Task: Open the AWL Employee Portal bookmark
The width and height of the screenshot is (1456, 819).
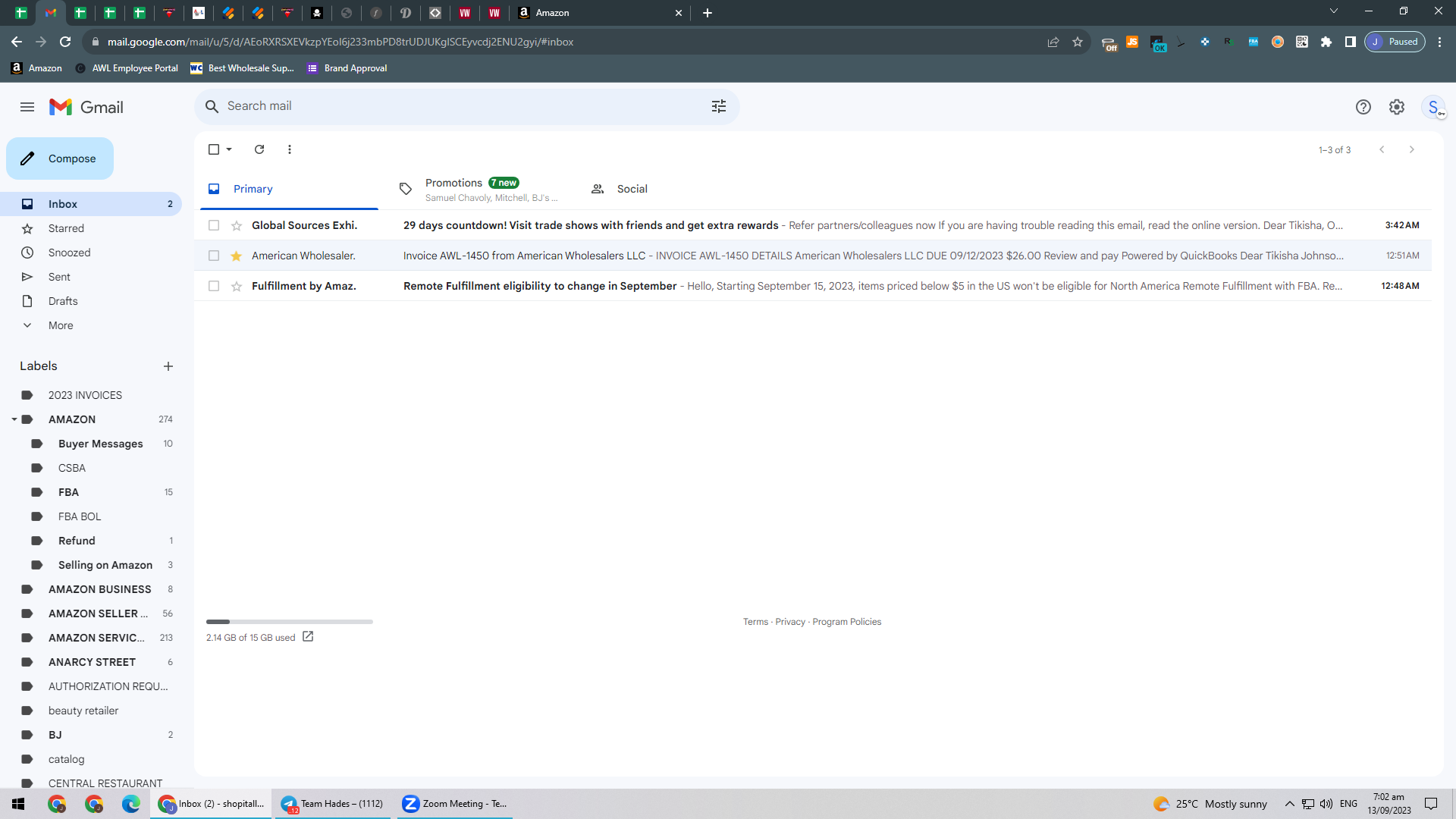Action: pyautogui.click(x=127, y=68)
